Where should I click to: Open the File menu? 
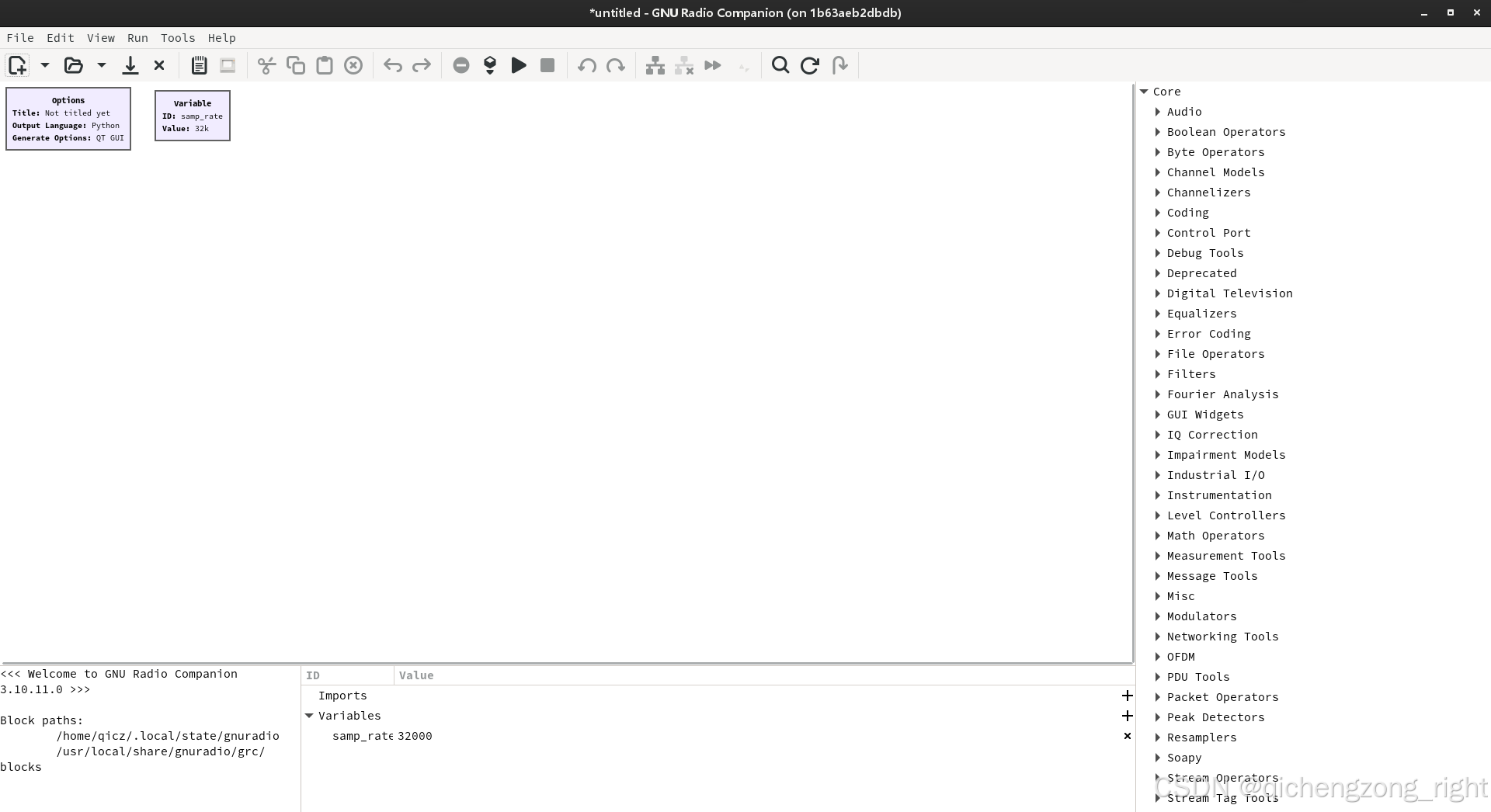click(20, 38)
